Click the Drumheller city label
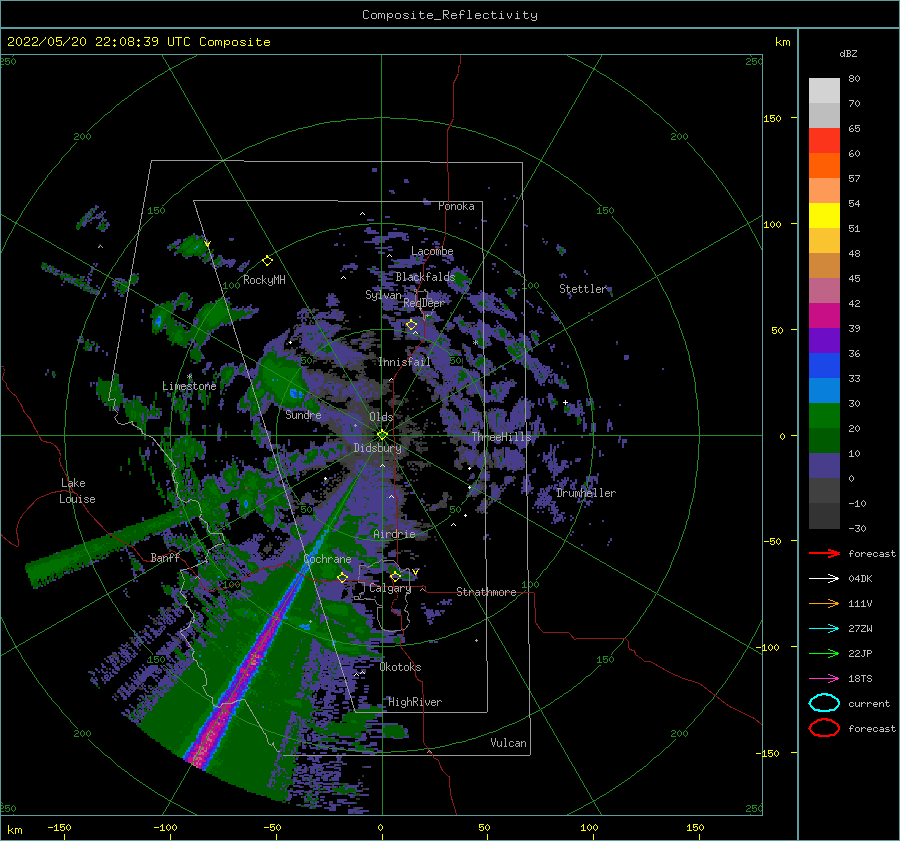The image size is (900, 841). [x=586, y=493]
